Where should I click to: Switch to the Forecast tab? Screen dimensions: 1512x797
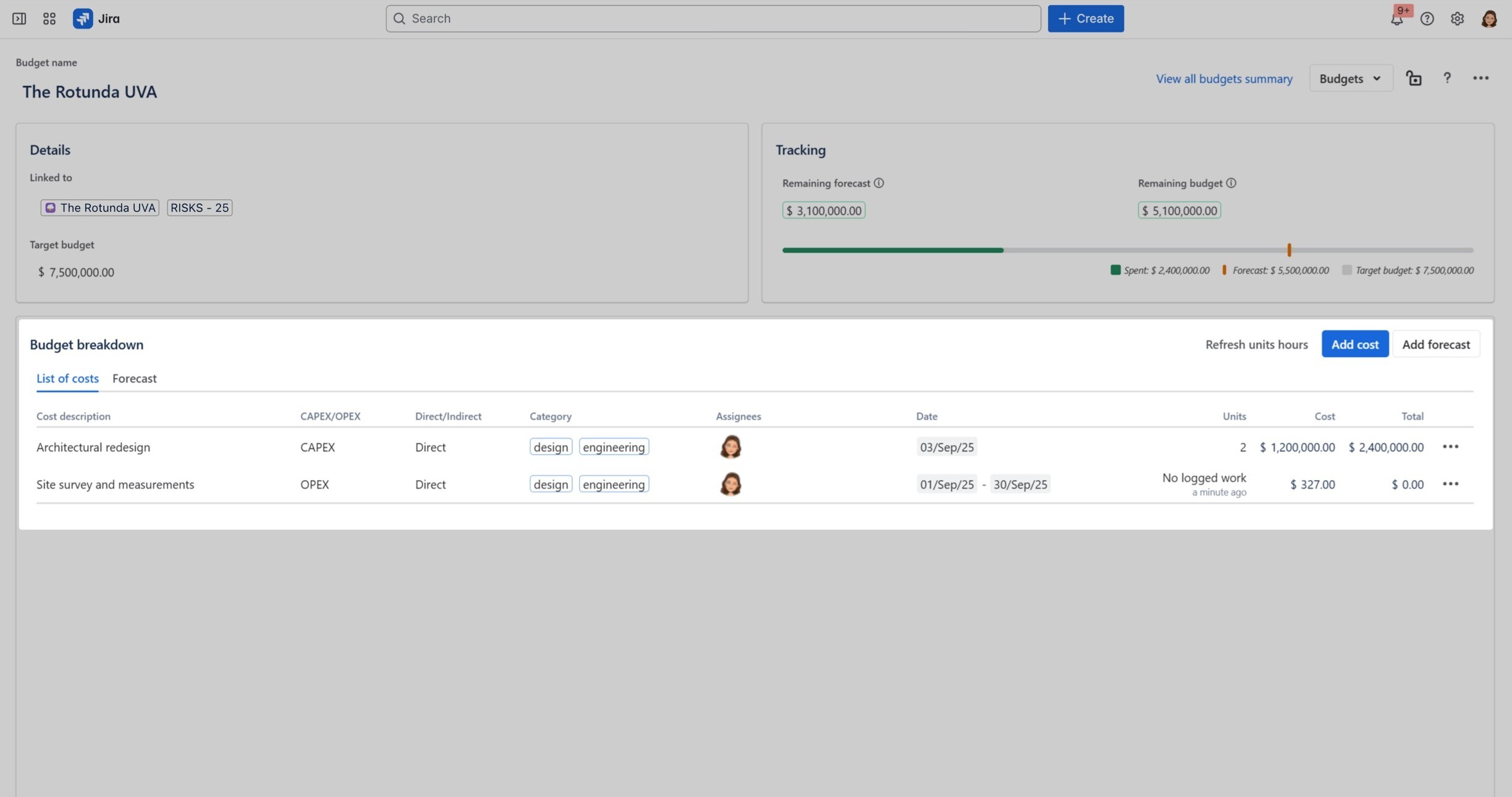point(135,378)
